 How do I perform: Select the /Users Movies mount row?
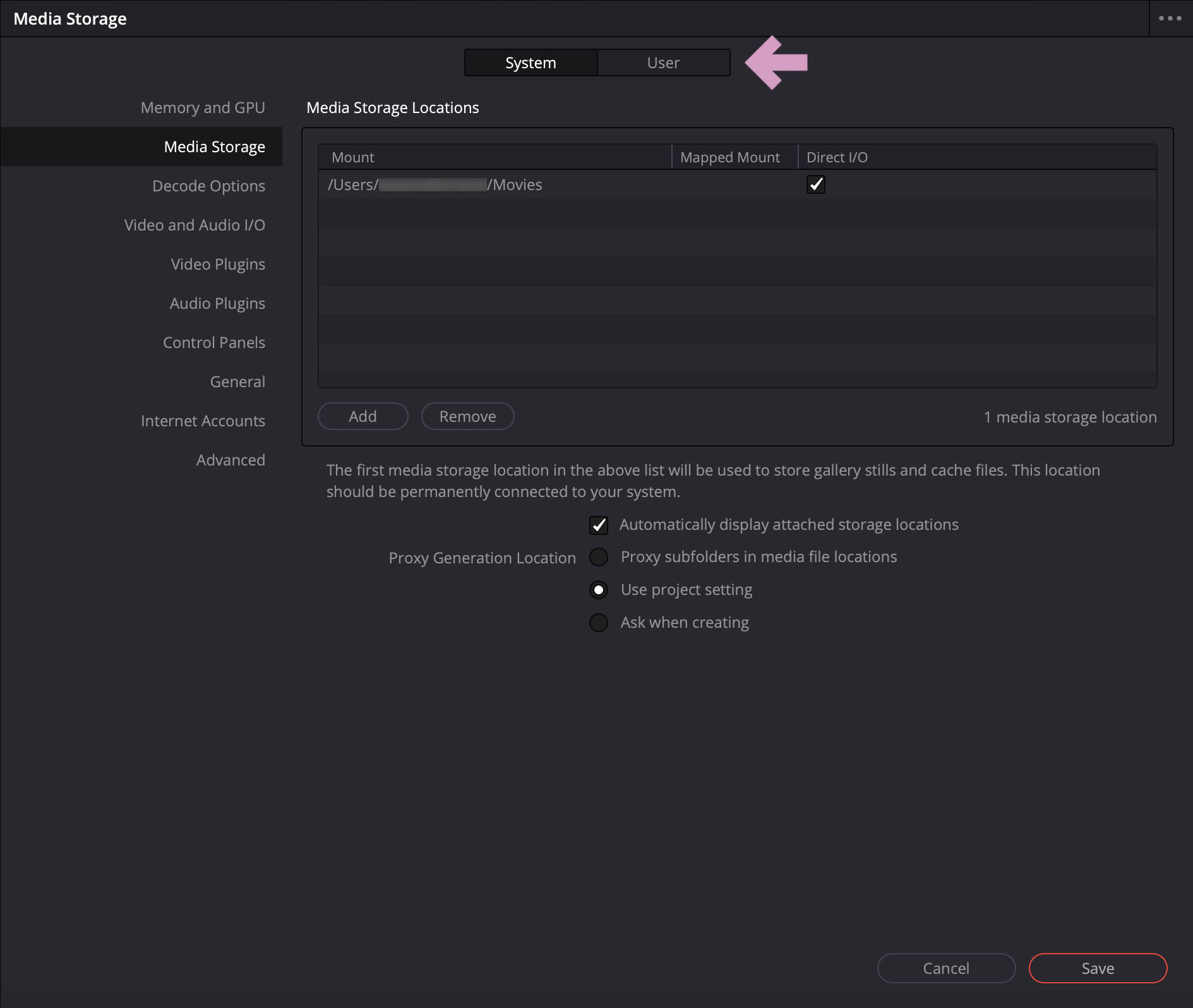pos(435,184)
